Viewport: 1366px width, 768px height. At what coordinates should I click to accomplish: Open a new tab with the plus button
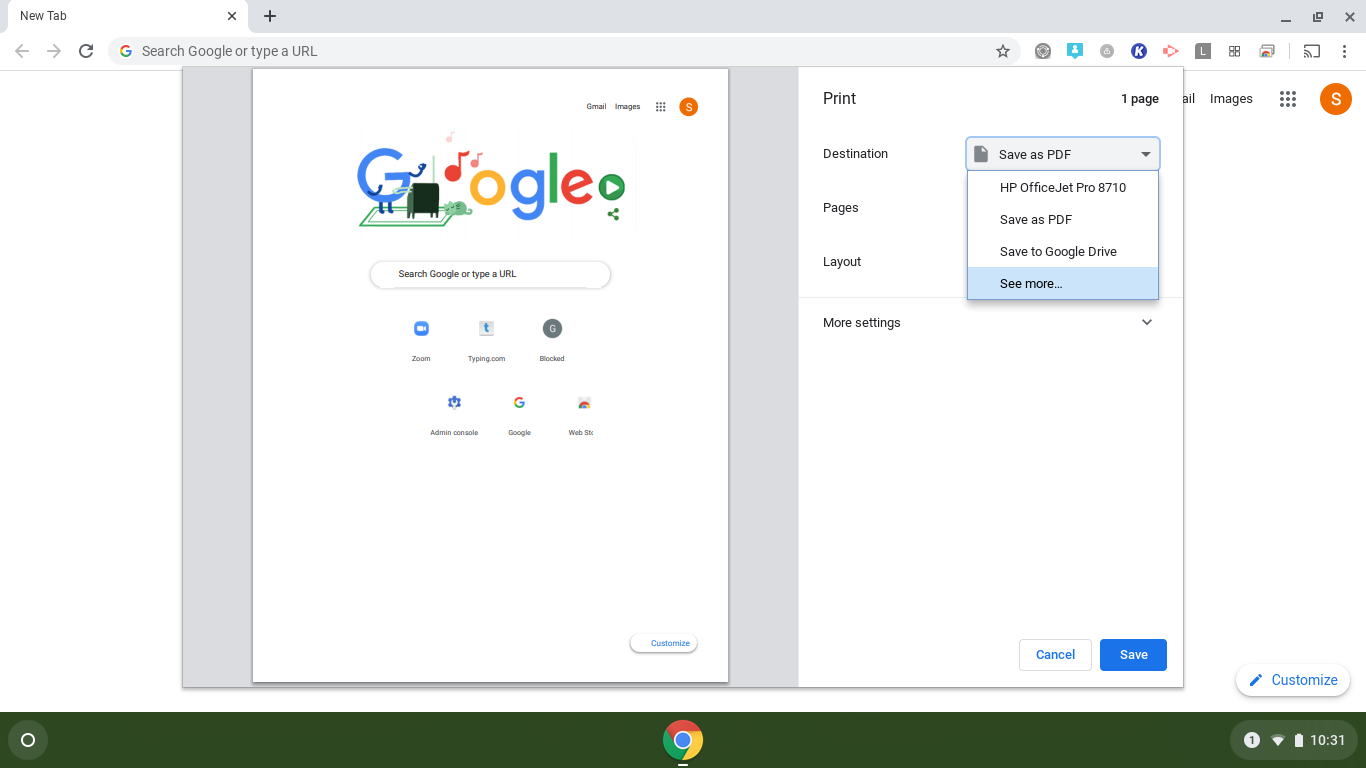[x=270, y=16]
